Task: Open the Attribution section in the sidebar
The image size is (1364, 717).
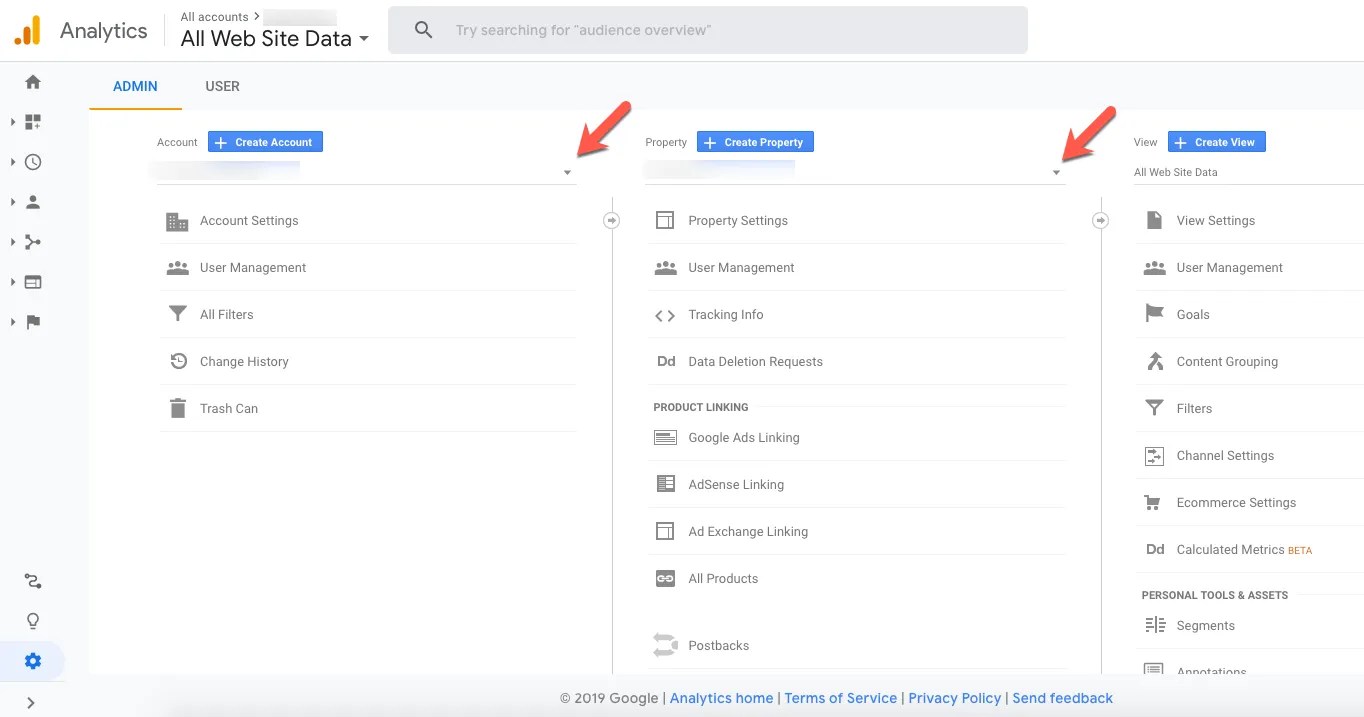Action: point(32,580)
